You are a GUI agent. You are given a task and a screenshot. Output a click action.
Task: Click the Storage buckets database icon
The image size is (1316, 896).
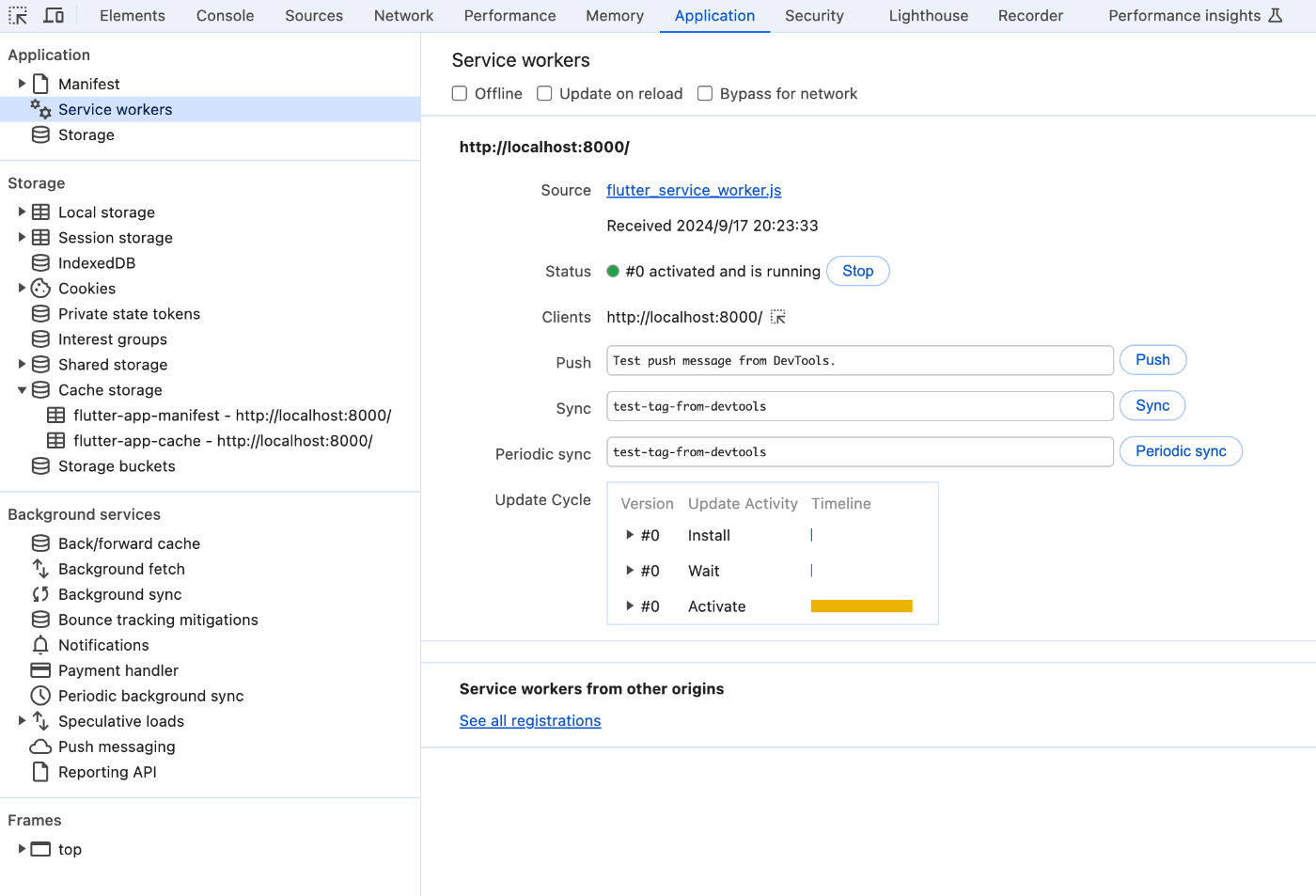click(x=40, y=466)
